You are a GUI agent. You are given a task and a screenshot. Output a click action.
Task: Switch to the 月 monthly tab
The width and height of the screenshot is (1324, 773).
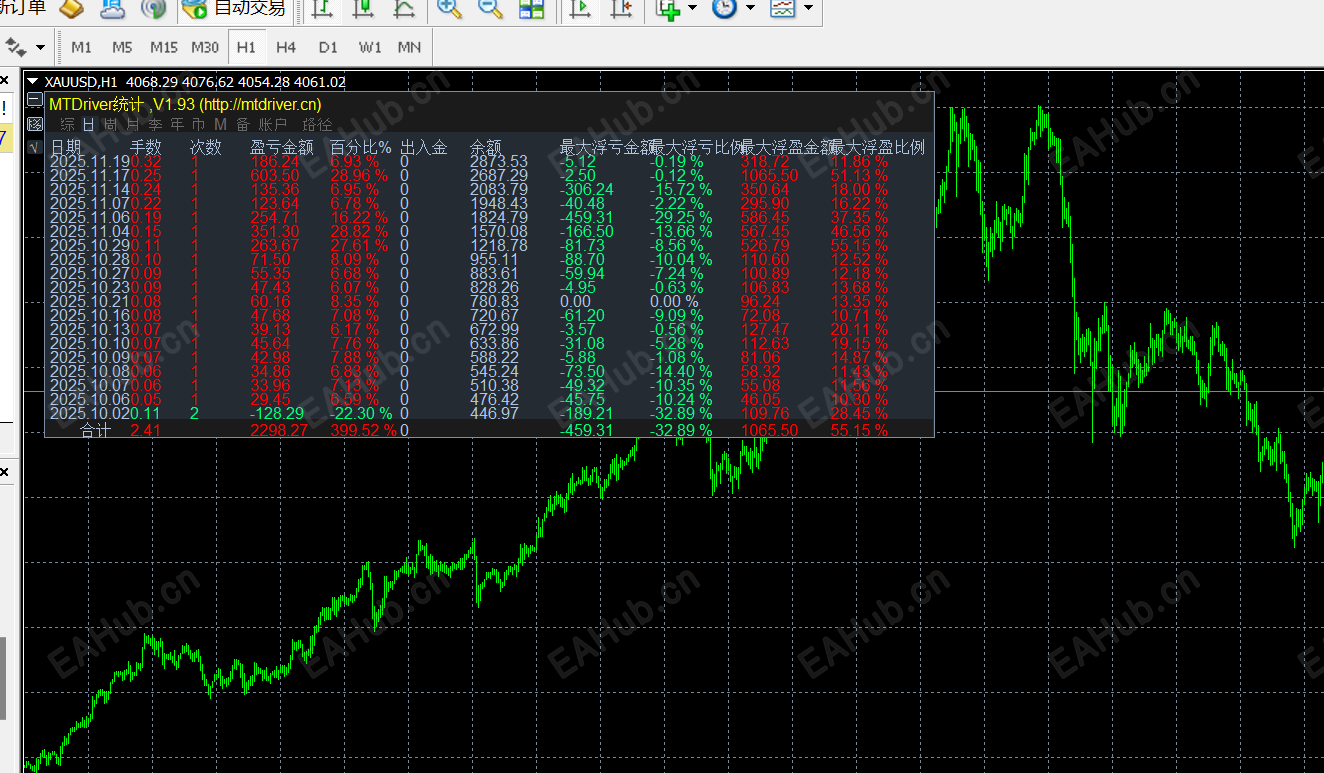[133, 125]
